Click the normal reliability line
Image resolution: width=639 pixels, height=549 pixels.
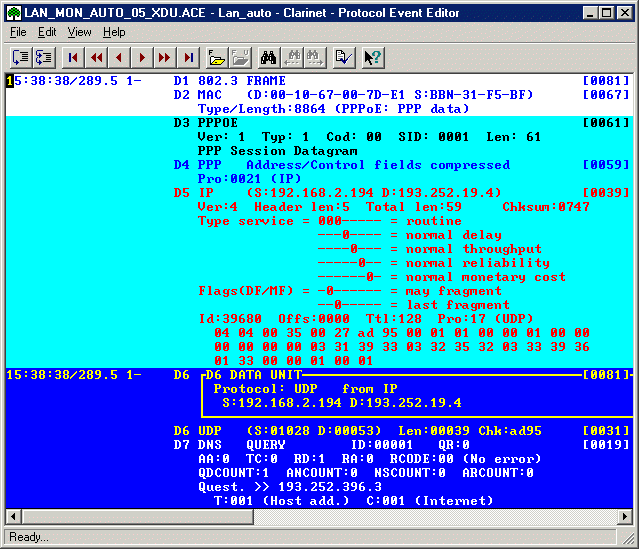tap(434, 263)
